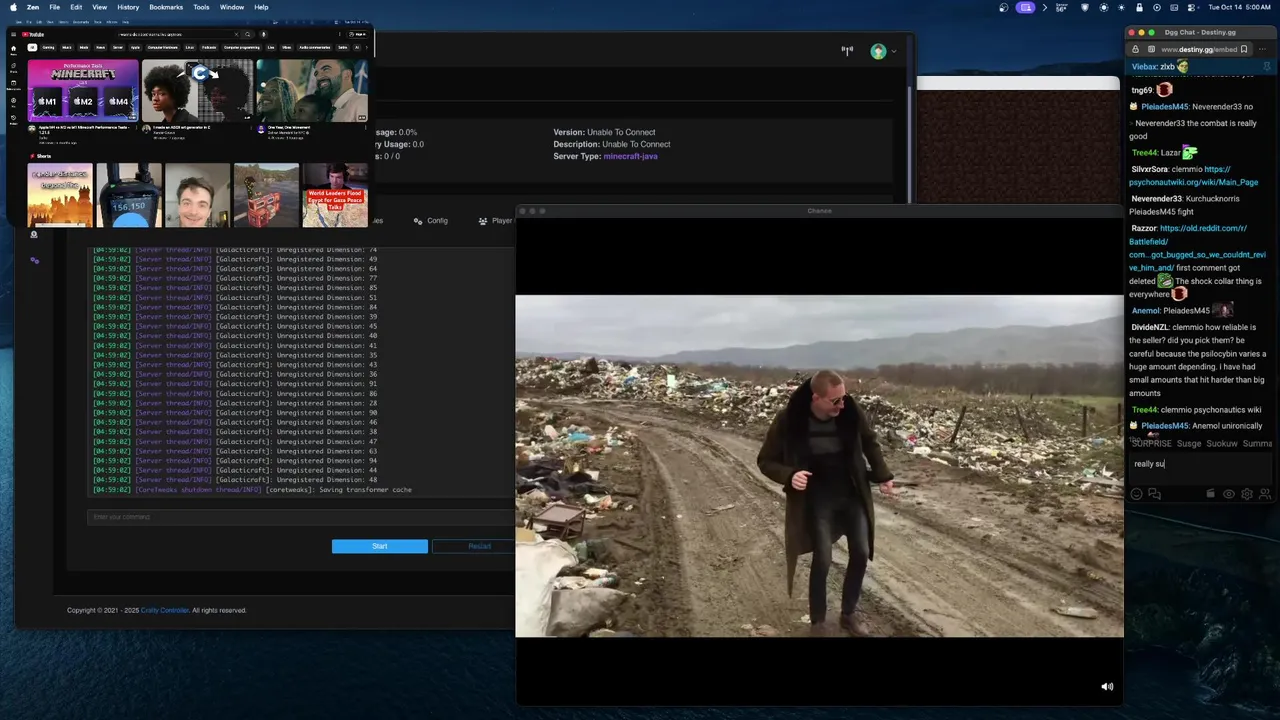Open the History menu

128,7
